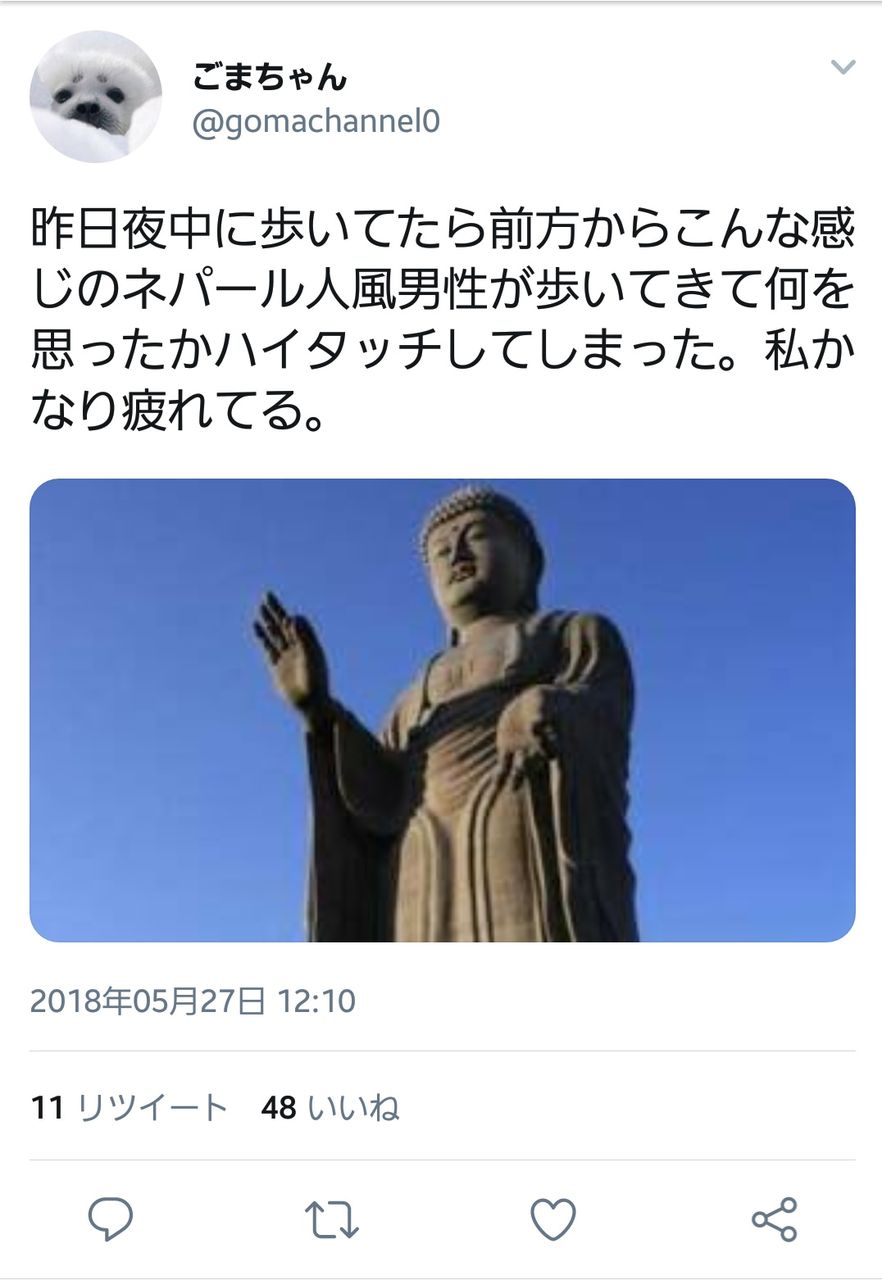This screenshot has width=882, height=1280.
Task: Click the number 48 likes count
Action: 279,1108
